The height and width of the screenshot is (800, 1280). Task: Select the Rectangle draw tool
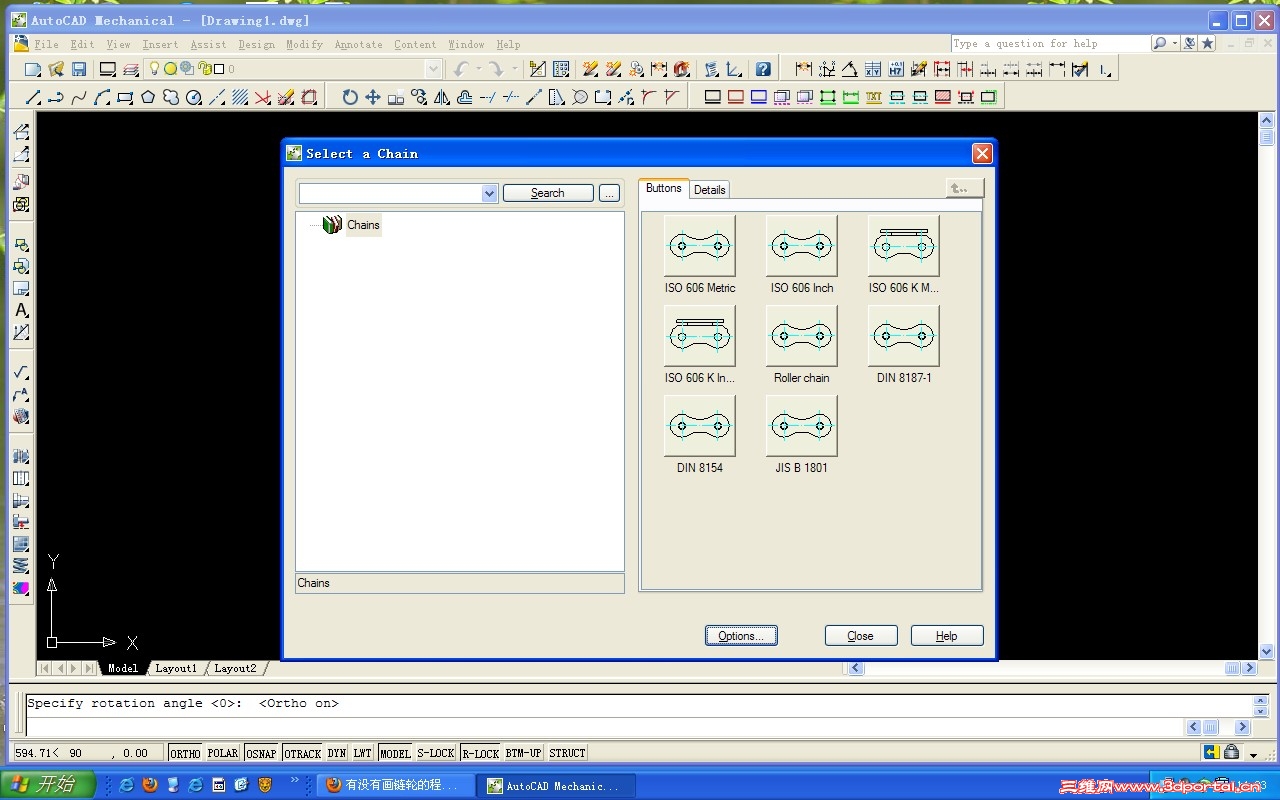click(x=125, y=97)
